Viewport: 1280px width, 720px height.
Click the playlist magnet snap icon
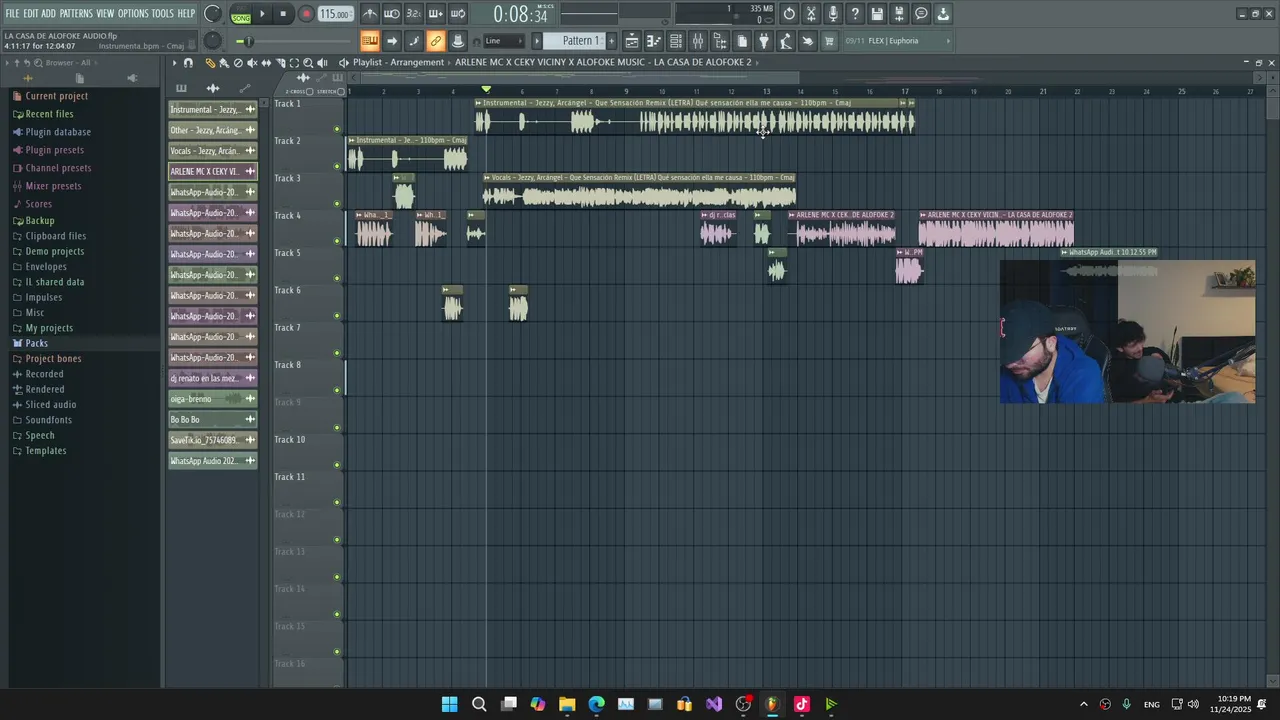pyautogui.click(x=188, y=62)
